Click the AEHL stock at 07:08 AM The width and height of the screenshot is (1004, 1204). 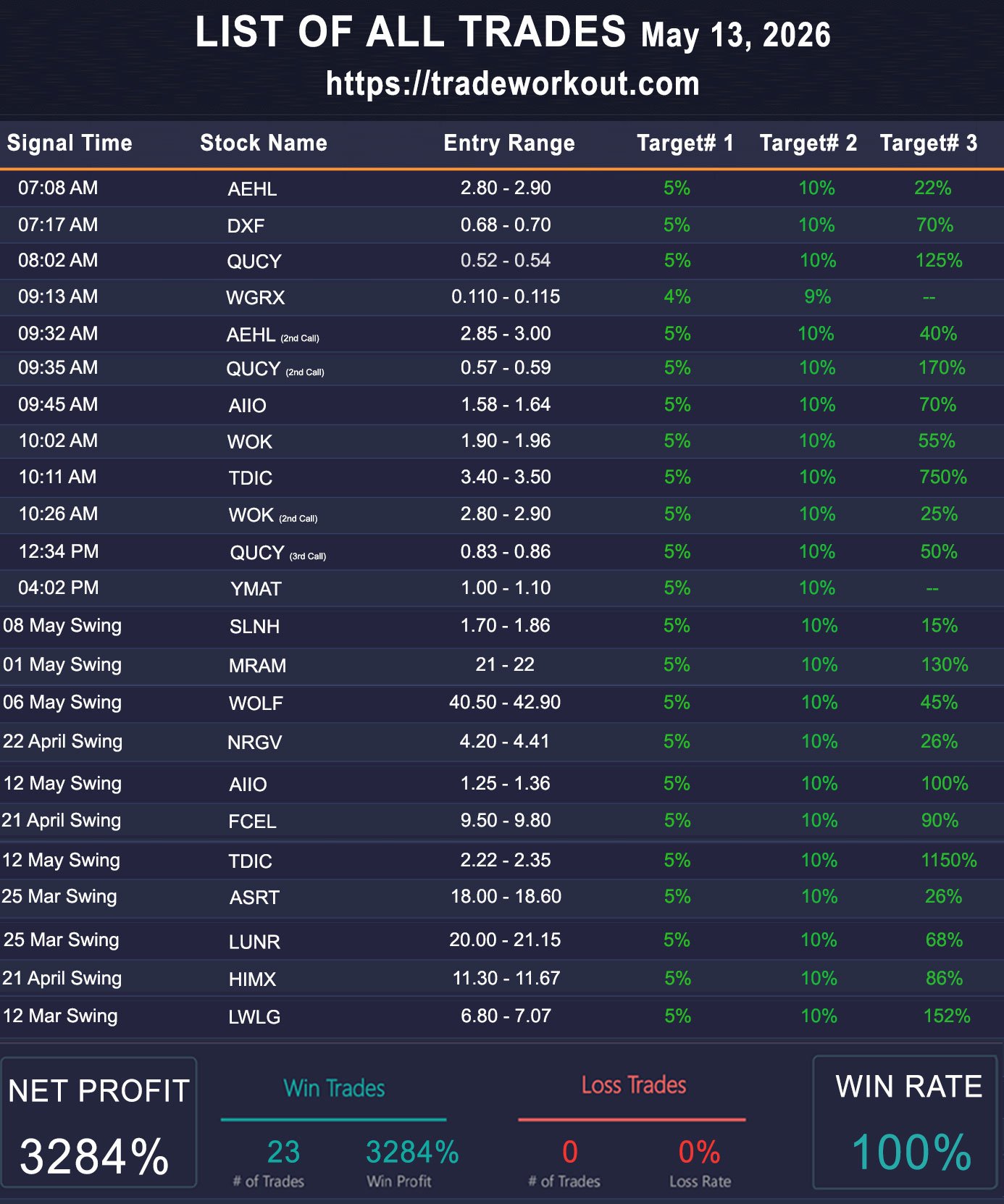pyautogui.click(x=252, y=189)
